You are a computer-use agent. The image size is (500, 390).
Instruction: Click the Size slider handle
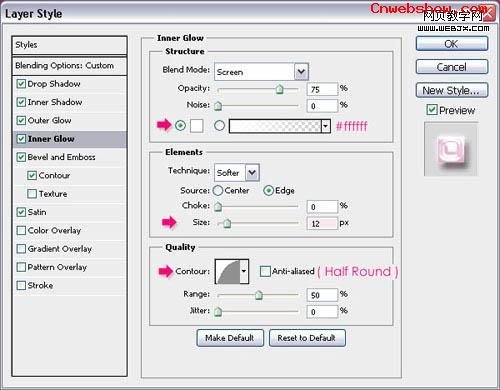(x=227, y=223)
